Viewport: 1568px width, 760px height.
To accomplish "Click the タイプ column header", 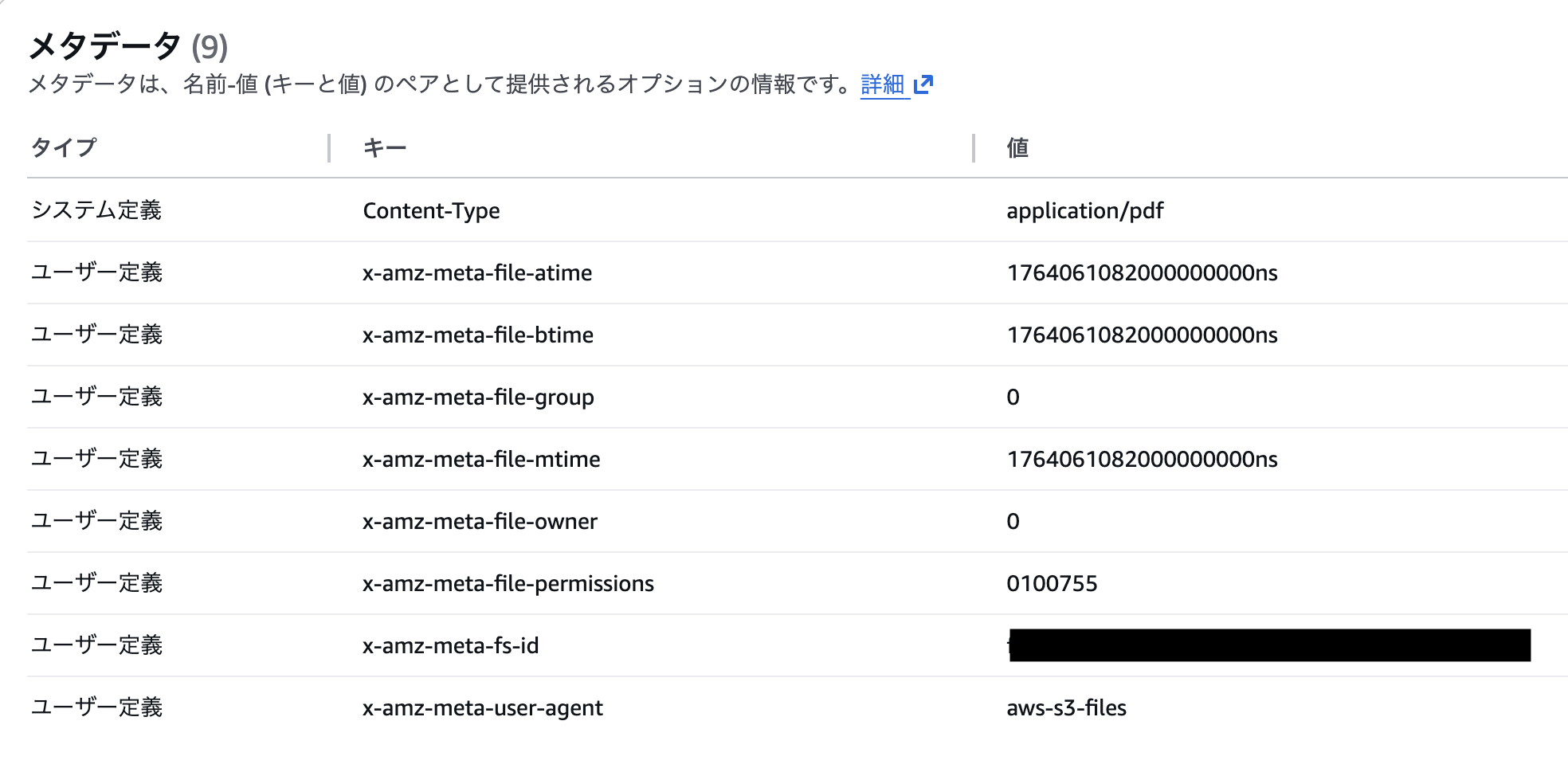I will point(64,148).
